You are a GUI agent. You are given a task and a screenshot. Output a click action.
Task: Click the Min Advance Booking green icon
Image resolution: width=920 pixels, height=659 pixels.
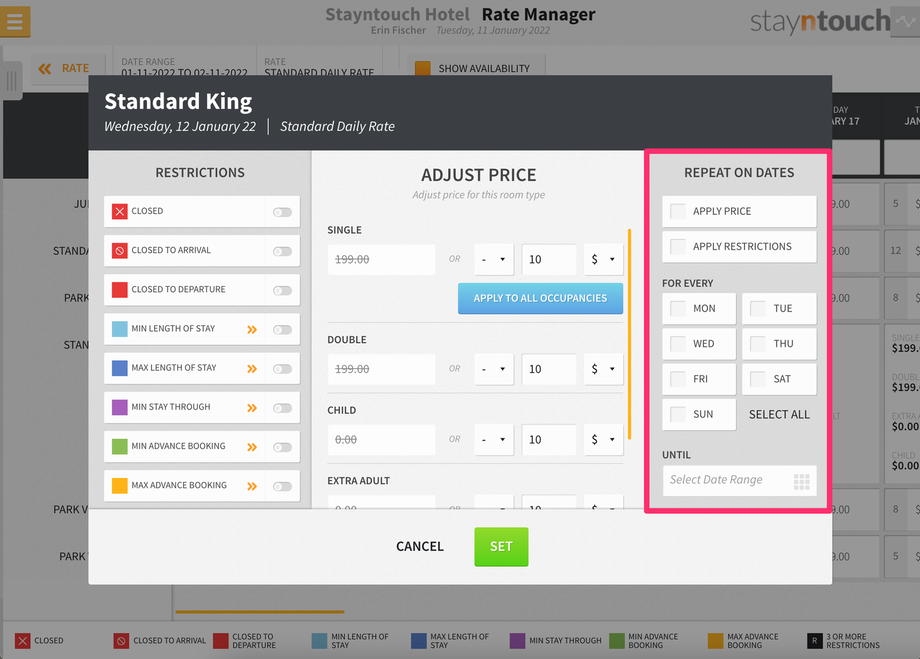click(x=120, y=447)
